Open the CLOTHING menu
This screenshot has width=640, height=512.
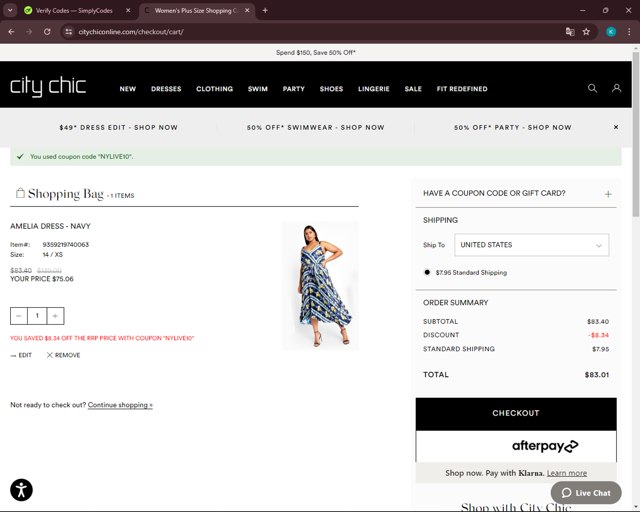tap(215, 89)
